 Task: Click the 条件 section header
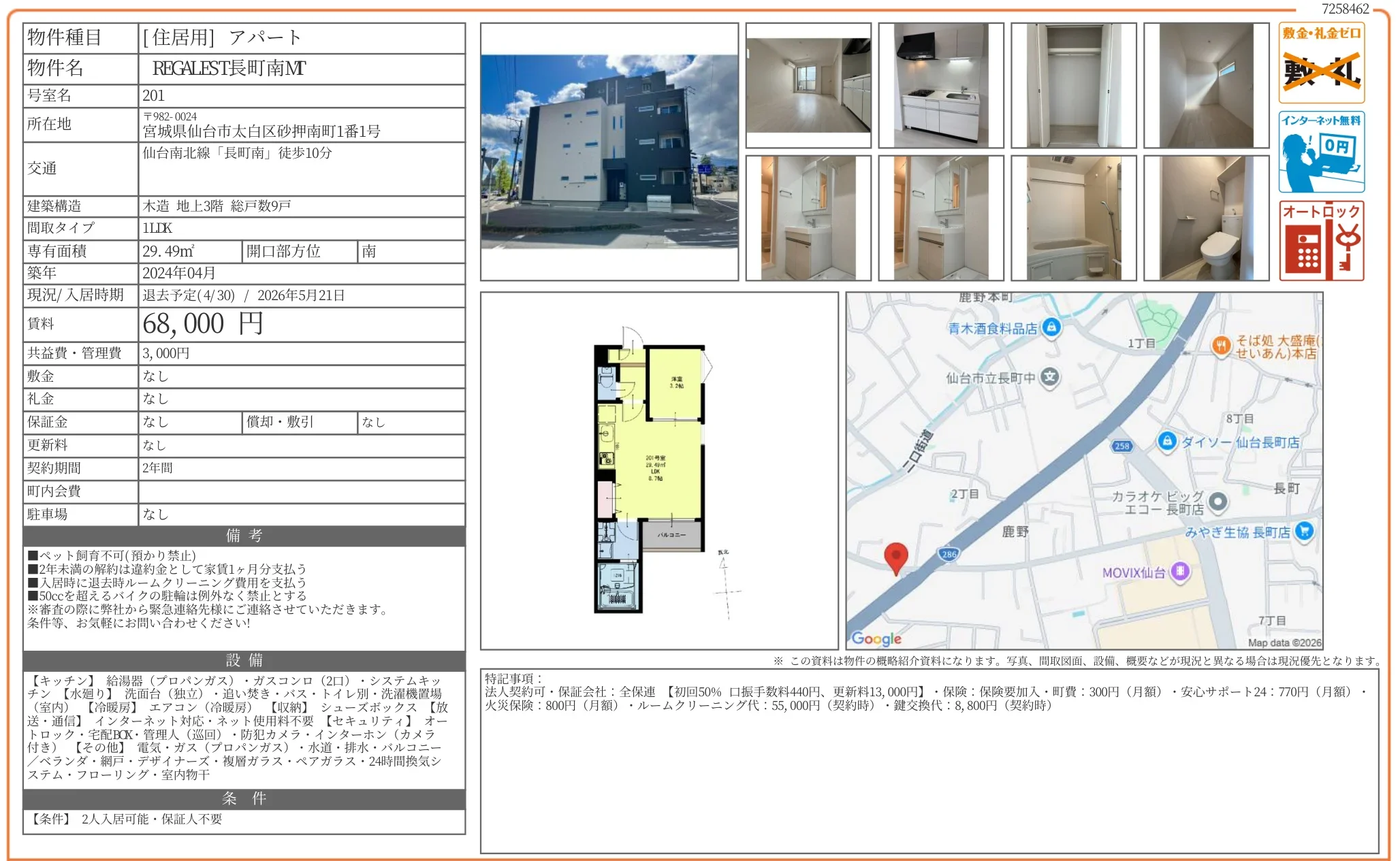click(244, 798)
